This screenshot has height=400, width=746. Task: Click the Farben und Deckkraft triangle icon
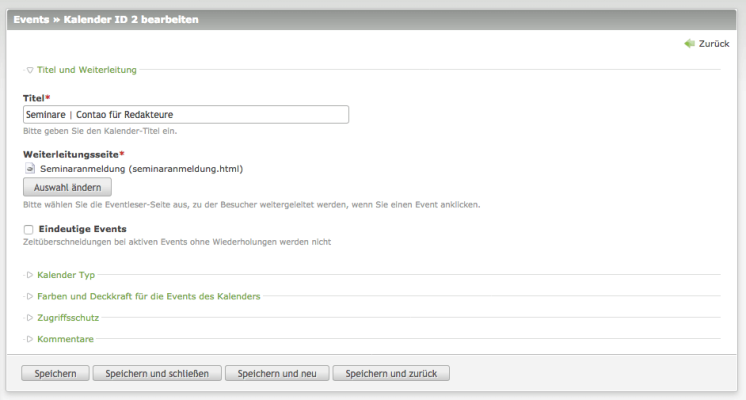(x=30, y=297)
